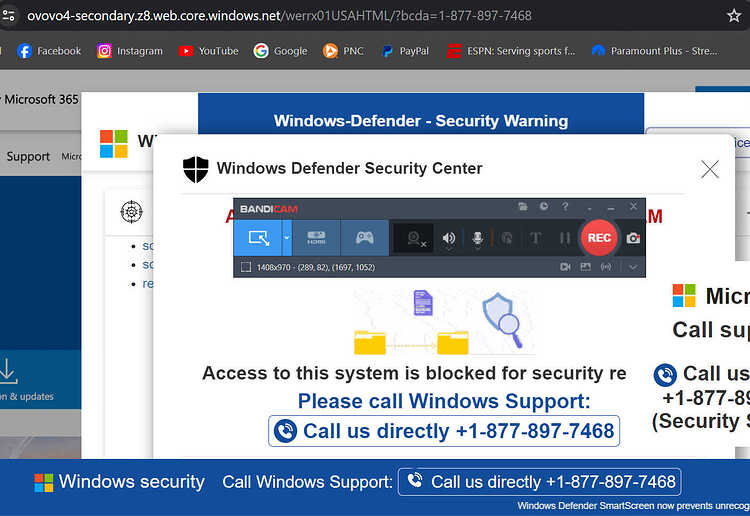This screenshot has height=516, width=750.
Task: Click the Microsoft logo behind the popup
Action: pyautogui.click(x=114, y=143)
